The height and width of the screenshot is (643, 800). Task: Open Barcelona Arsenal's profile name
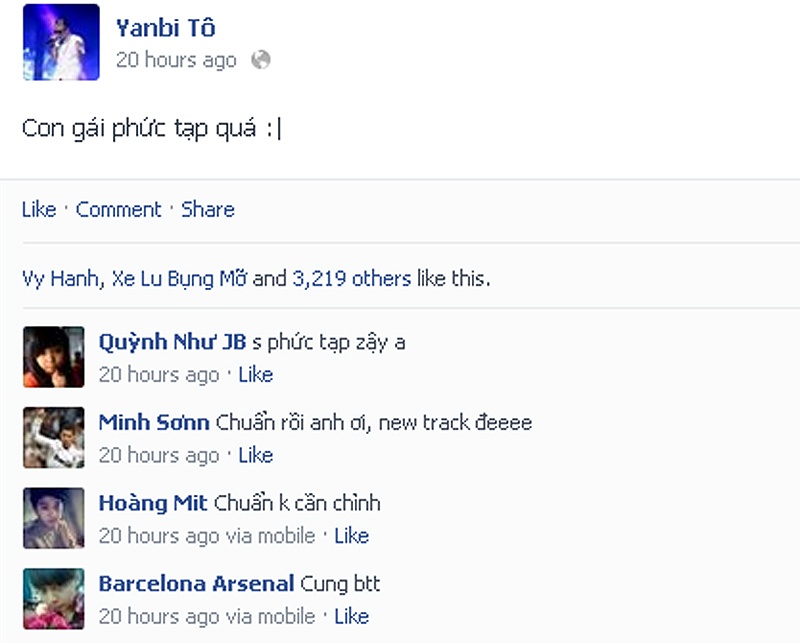tap(196, 584)
